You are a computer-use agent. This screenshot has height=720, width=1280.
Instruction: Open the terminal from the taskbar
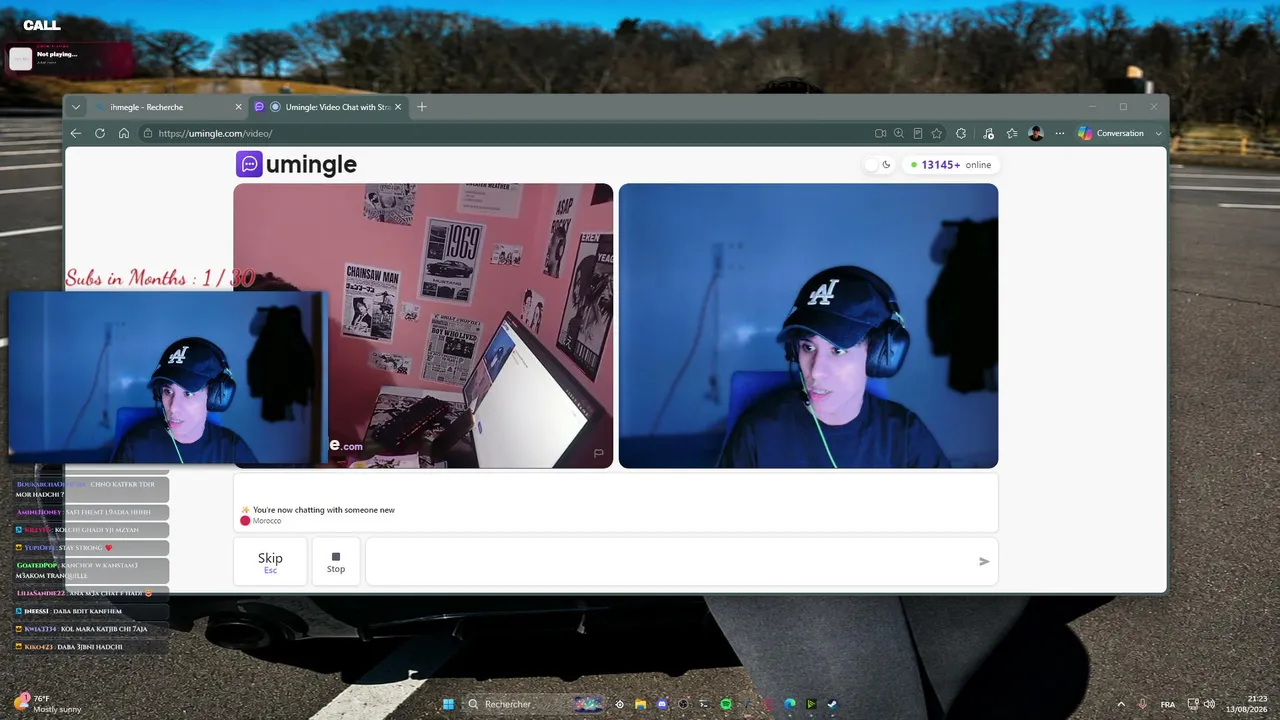pyautogui.click(x=704, y=704)
